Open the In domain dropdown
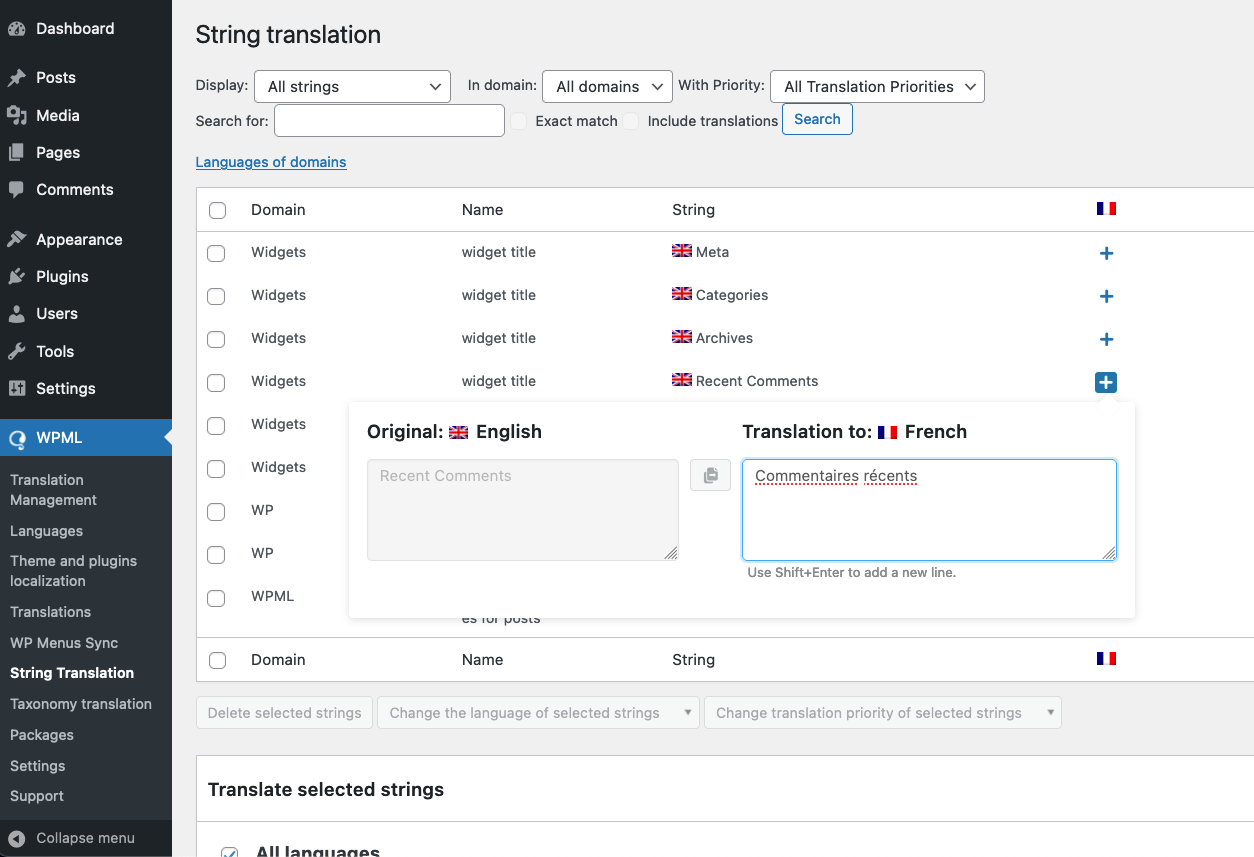This screenshot has height=857, width=1254. (607, 87)
